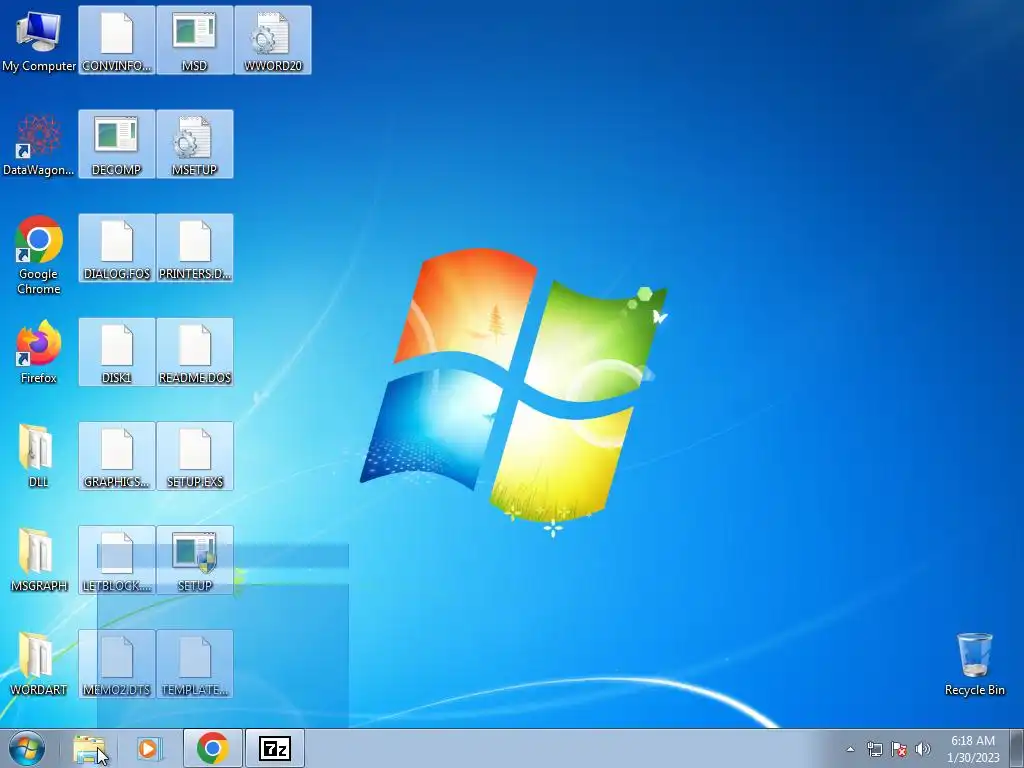Open the network status tray icon
Image resolution: width=1024 pixels, height=768 pixels.
874,749
